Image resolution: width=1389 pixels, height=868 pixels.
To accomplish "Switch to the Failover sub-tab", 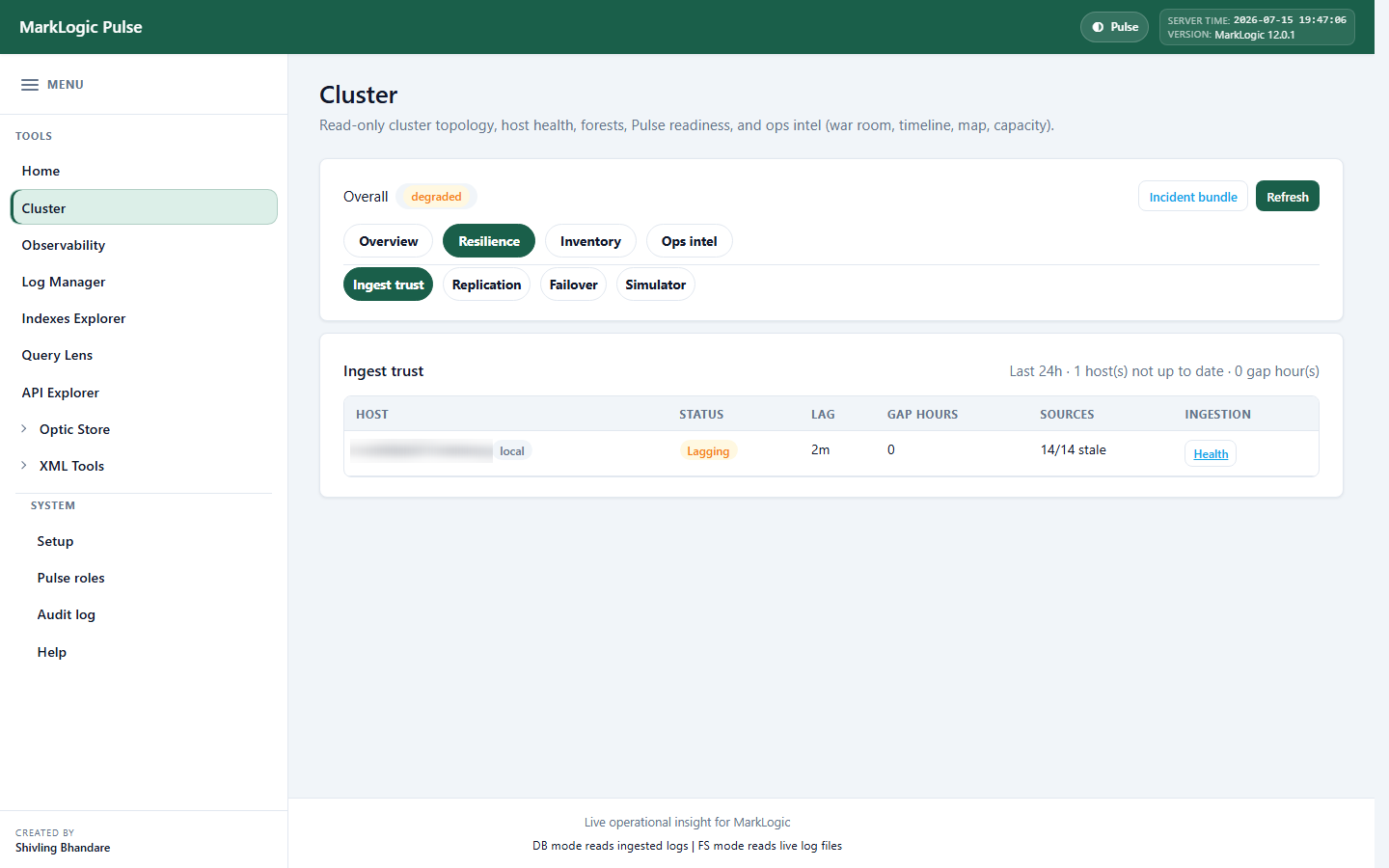I will click(573, 285).
